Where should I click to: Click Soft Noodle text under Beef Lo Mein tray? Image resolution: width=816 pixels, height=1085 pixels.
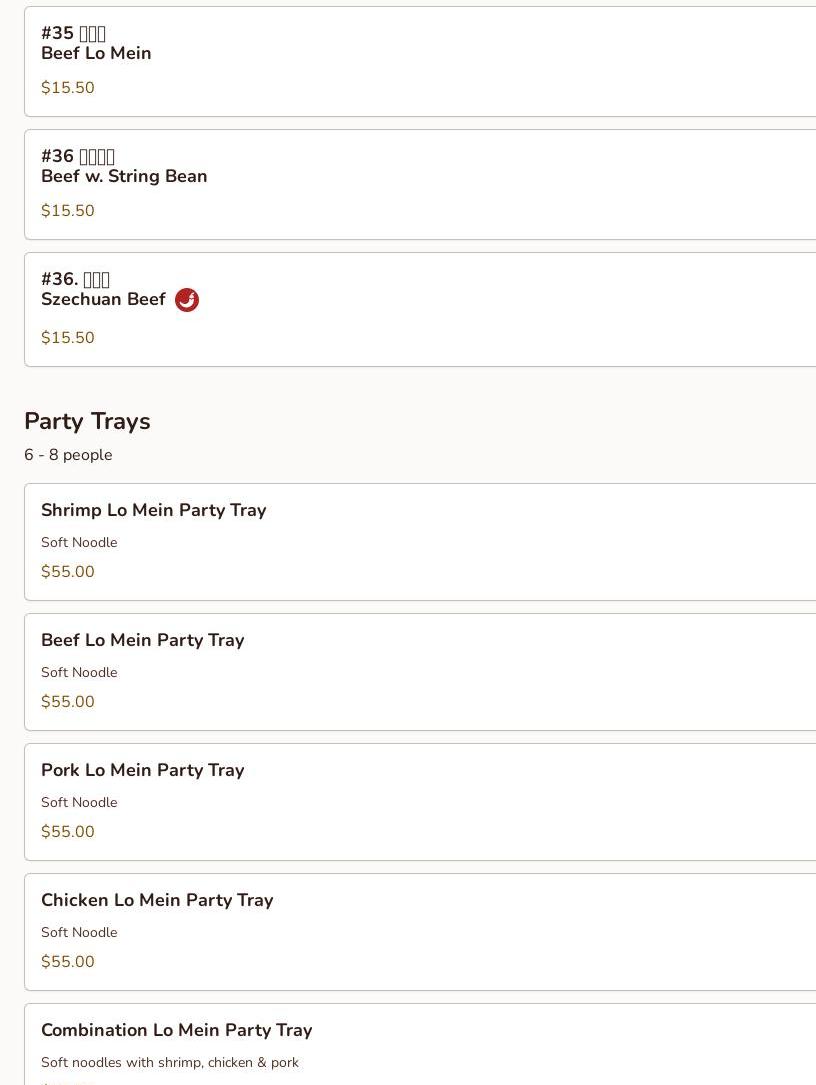tap(79, 672)
